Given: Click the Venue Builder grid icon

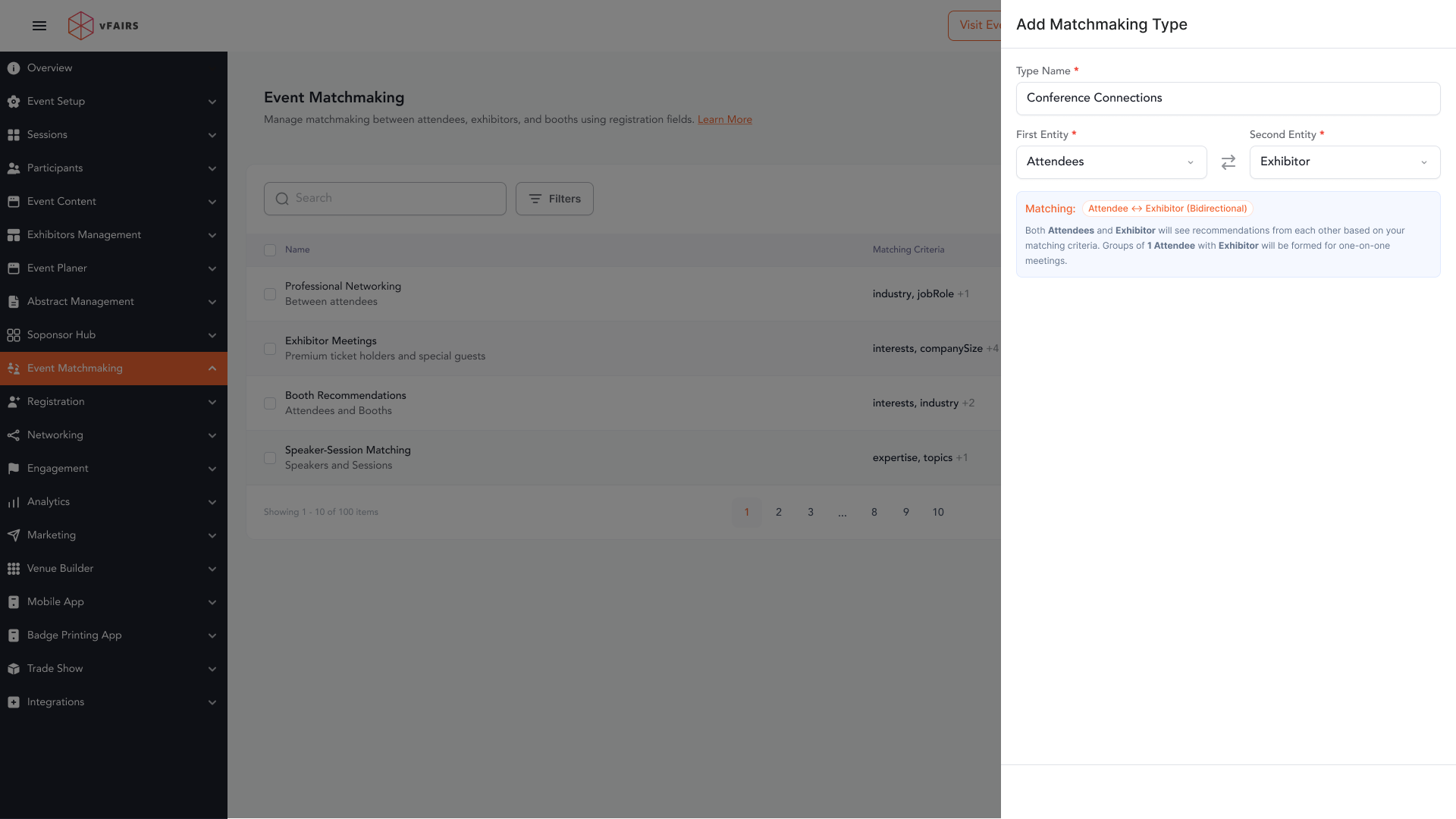Looking at the screenshot, I should [x=14, y=569].
